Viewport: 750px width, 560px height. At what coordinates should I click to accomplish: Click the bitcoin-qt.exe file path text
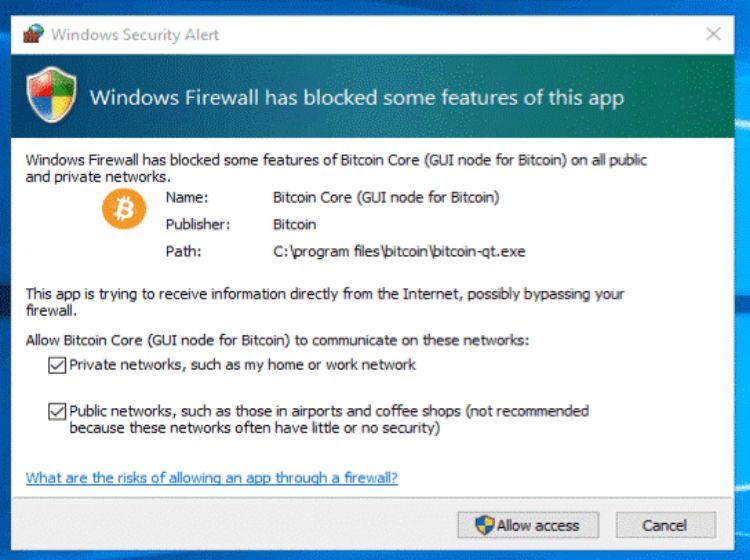(x=399, y=252)
